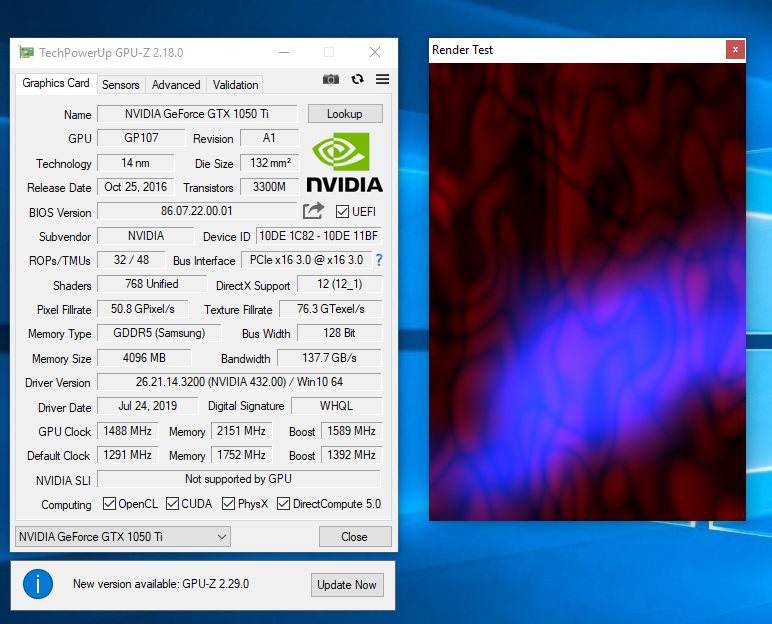Click the blue info icon in update bar
The height and width of the screenshot is (624, 772).
tap(38, 584)
